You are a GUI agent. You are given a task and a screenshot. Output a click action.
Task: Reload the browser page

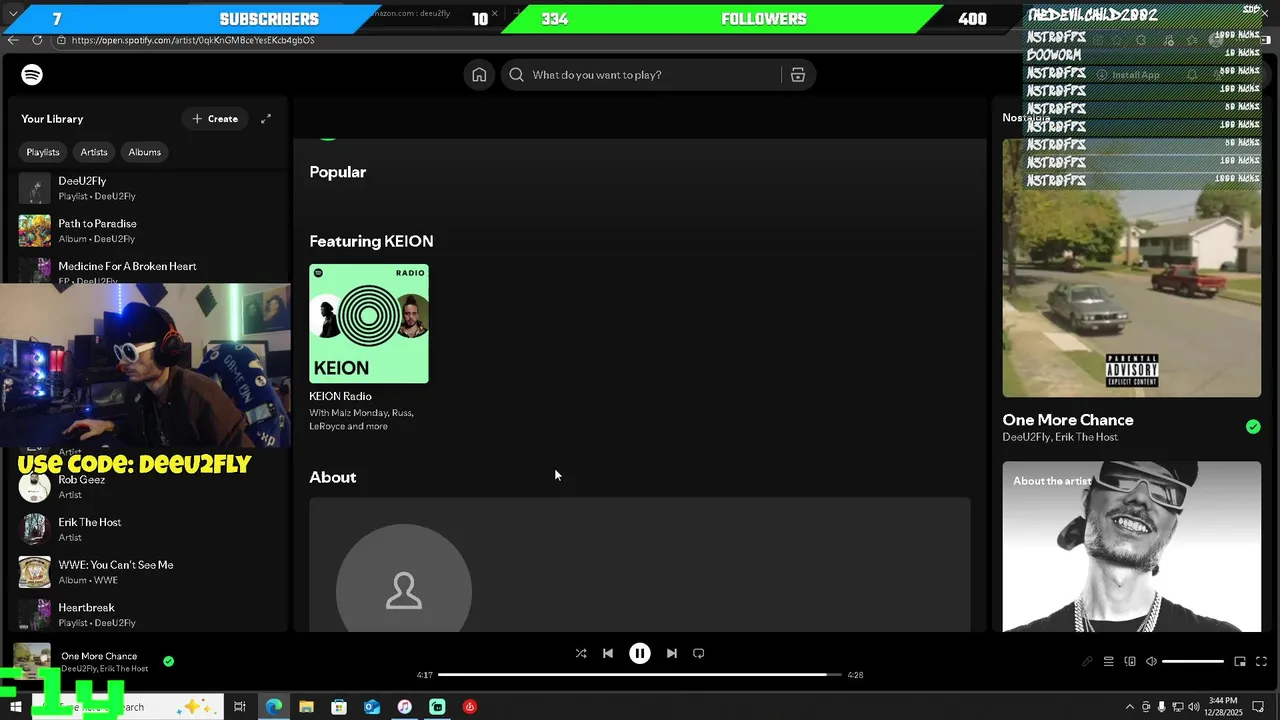pyautogui.click(x=37, y=40)
